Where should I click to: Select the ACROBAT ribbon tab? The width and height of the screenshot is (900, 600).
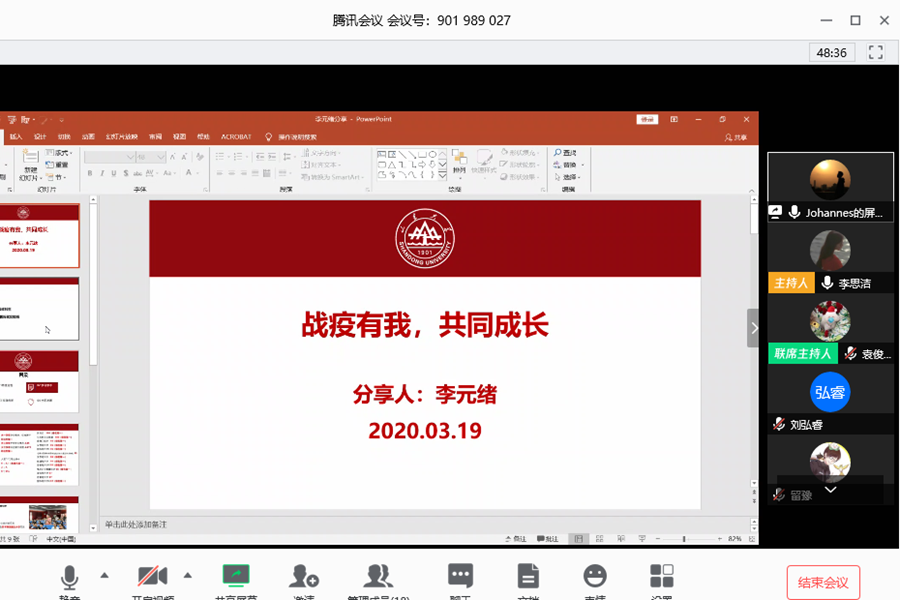236,136
